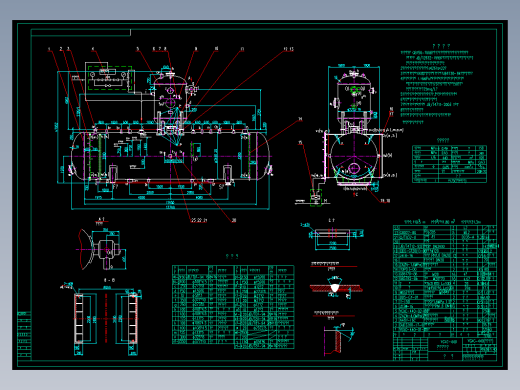Select the small valve assembly left of end view

tap(315, 197)
